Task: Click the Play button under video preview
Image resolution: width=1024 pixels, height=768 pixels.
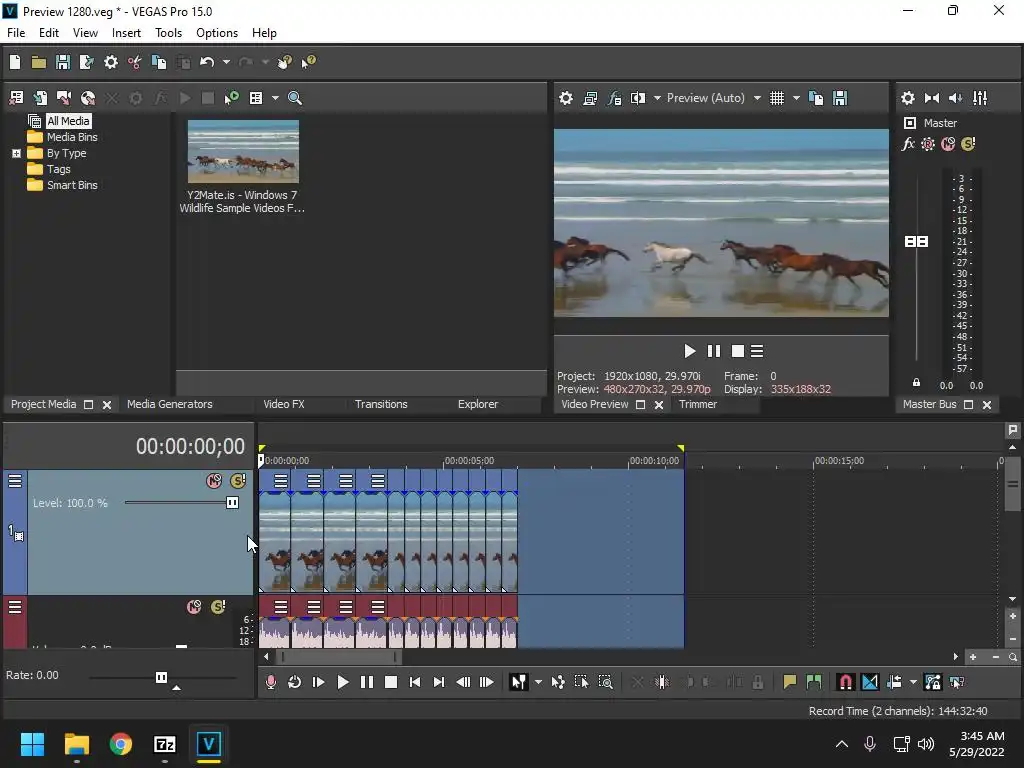Action: (689, 351)
